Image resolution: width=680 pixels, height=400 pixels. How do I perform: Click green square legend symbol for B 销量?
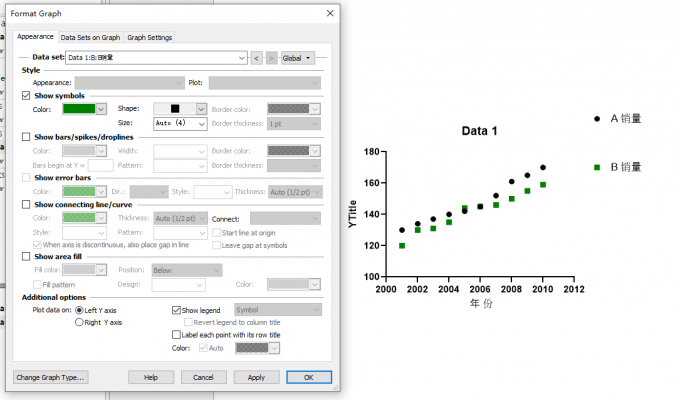point(597,167)
